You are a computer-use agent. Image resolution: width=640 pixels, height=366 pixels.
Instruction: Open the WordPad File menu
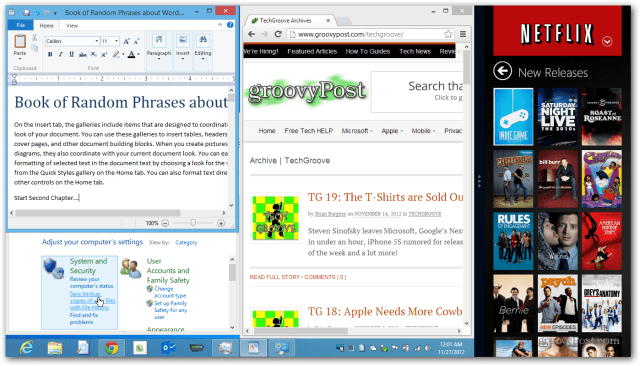20,25
